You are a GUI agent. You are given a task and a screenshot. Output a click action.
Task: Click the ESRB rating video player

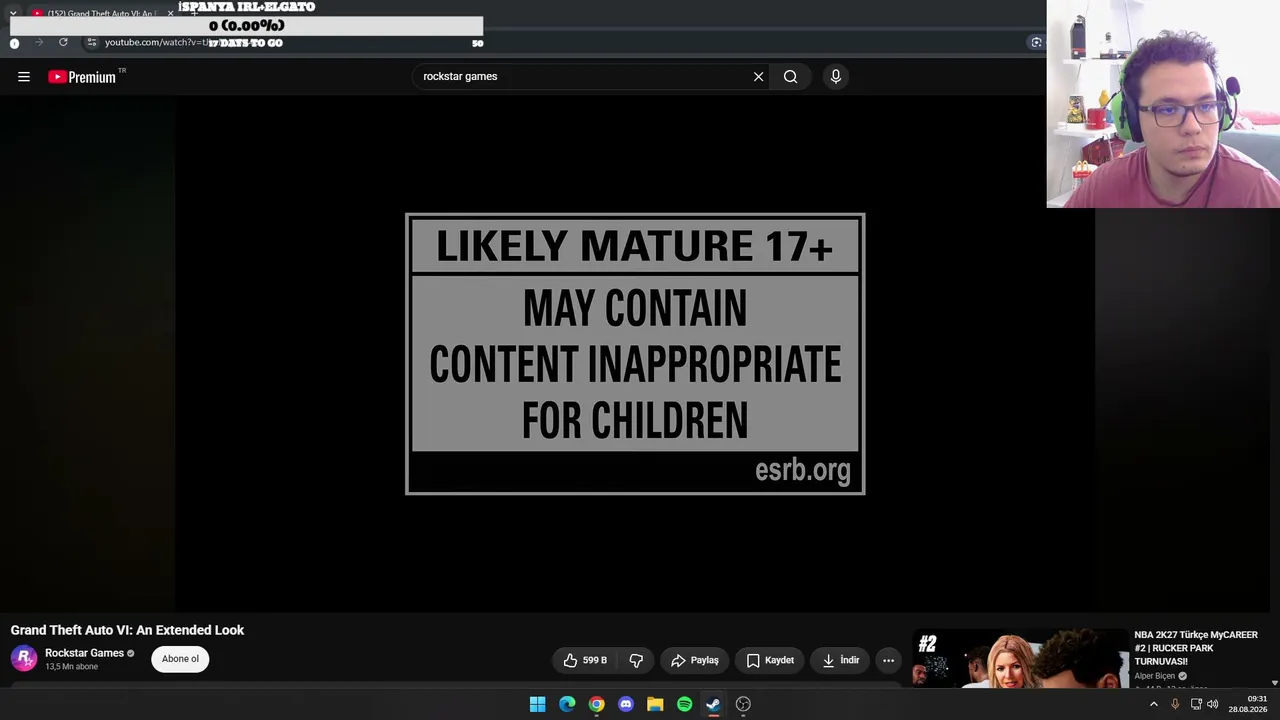click(635, 354)
